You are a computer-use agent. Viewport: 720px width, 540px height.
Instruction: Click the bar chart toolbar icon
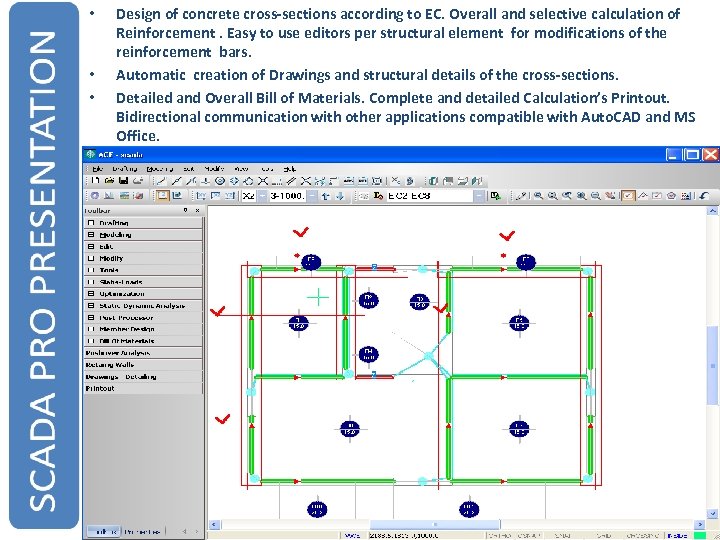coord(109,196)
